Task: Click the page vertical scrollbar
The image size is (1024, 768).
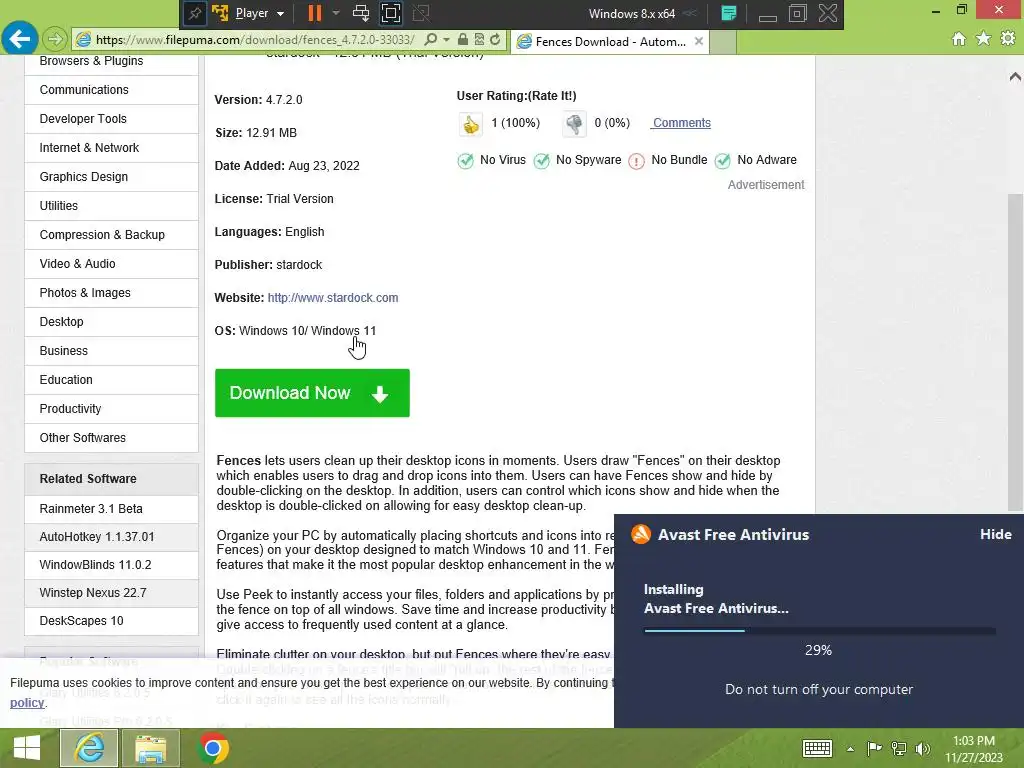Action: (1015, 353)
